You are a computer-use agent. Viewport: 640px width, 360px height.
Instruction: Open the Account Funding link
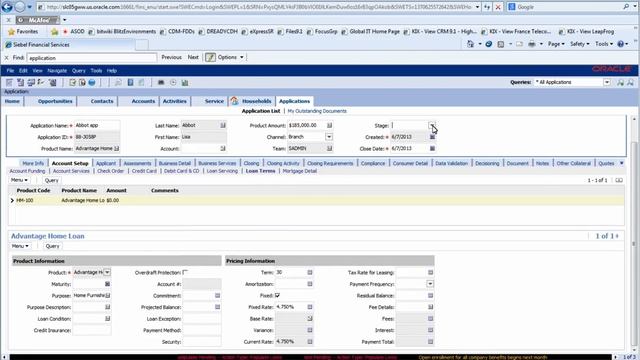pos(27,171)
